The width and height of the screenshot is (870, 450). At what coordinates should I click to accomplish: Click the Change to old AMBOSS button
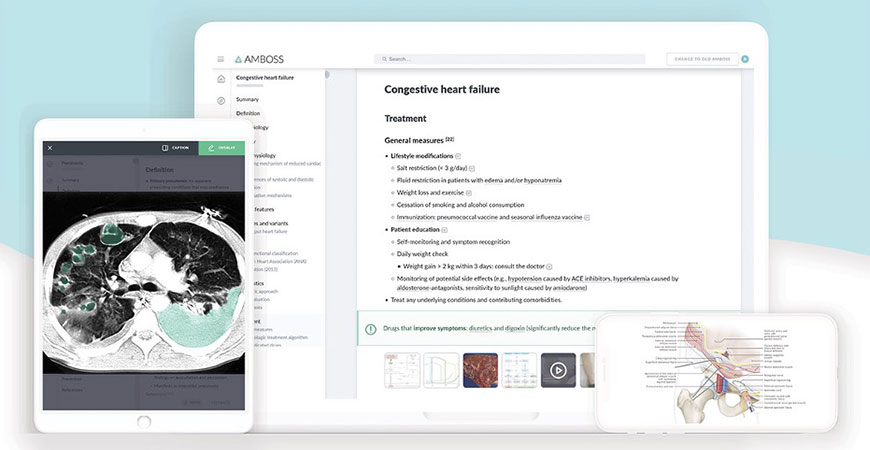coord(702,59)
